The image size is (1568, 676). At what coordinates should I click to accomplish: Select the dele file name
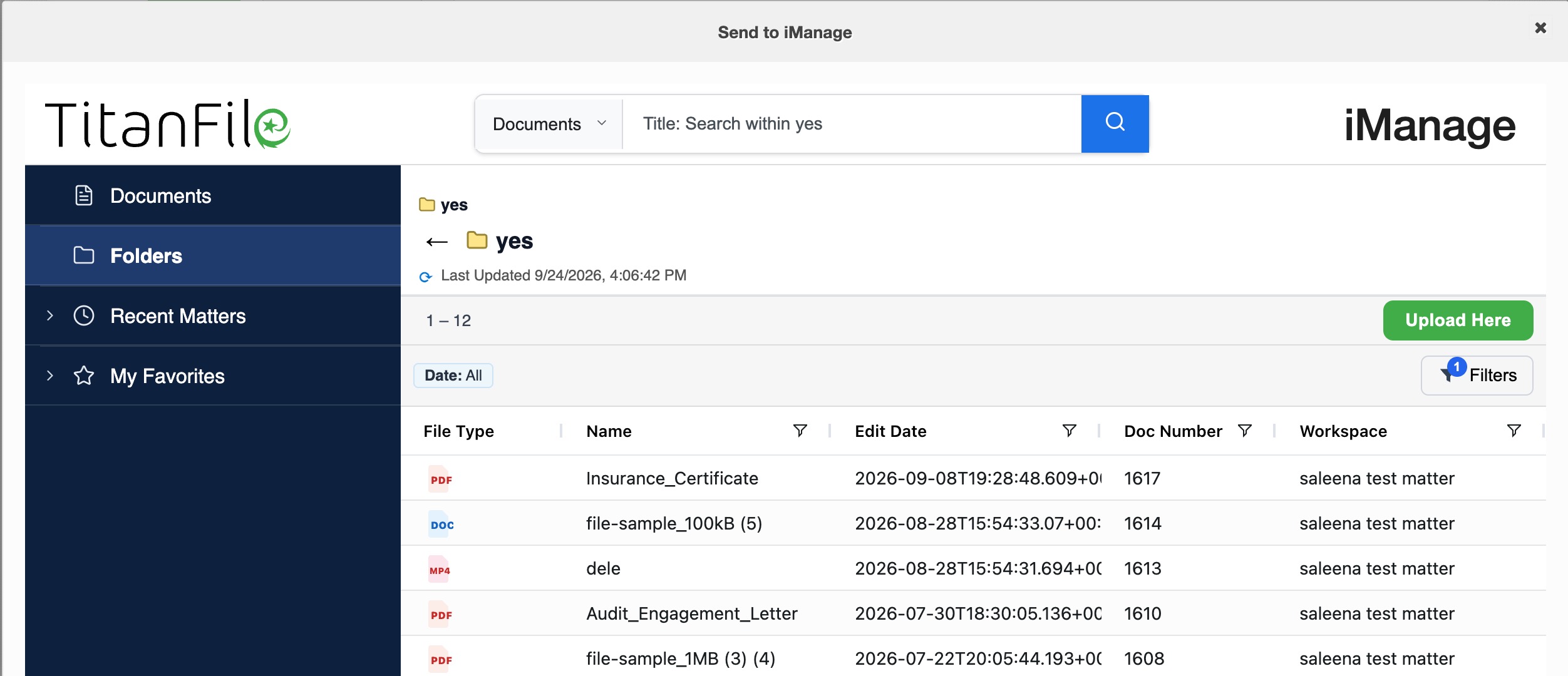click(x=603, y=569)
